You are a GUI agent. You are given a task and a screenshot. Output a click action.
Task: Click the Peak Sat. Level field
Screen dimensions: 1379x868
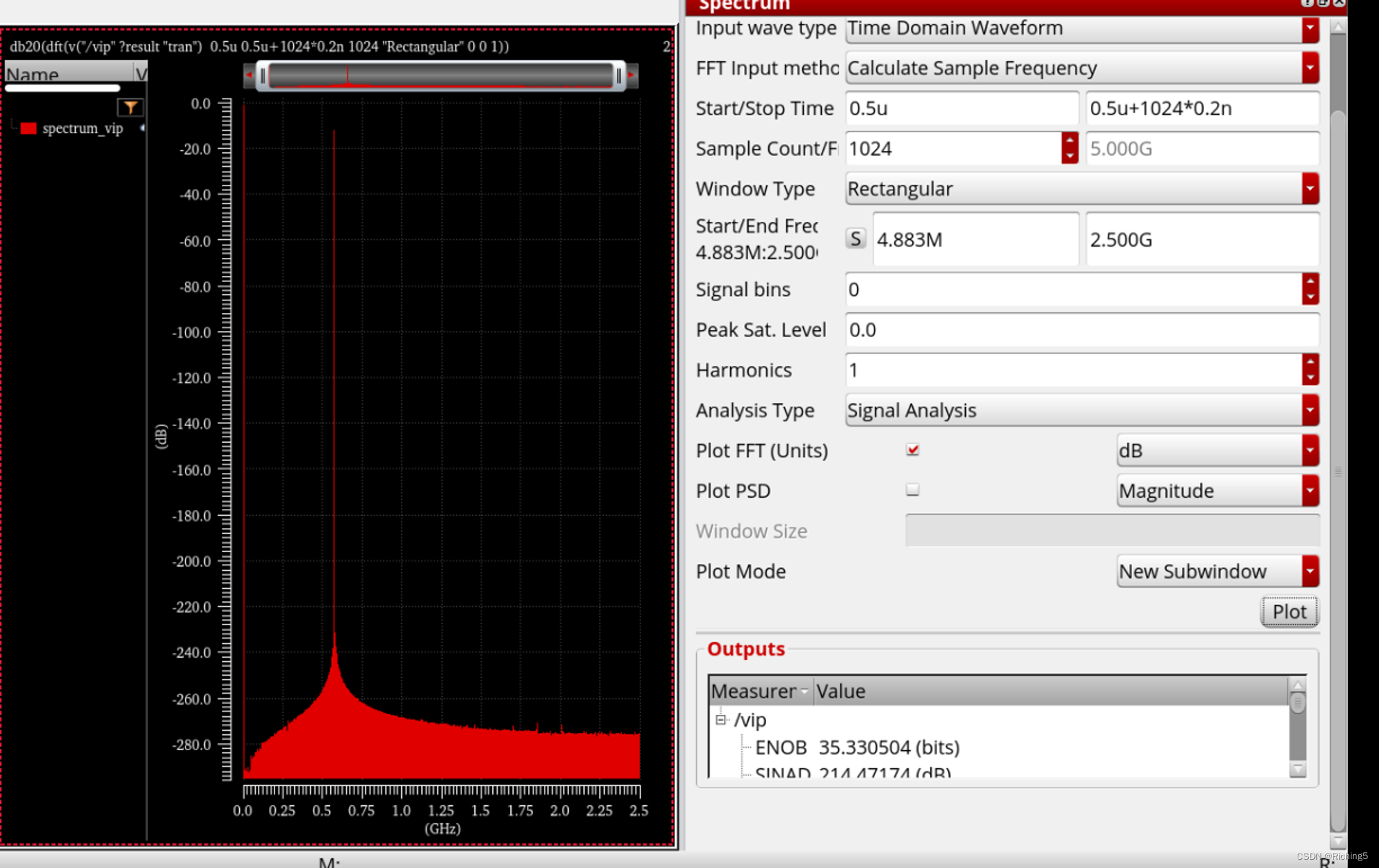click(x=1082, y=330)
